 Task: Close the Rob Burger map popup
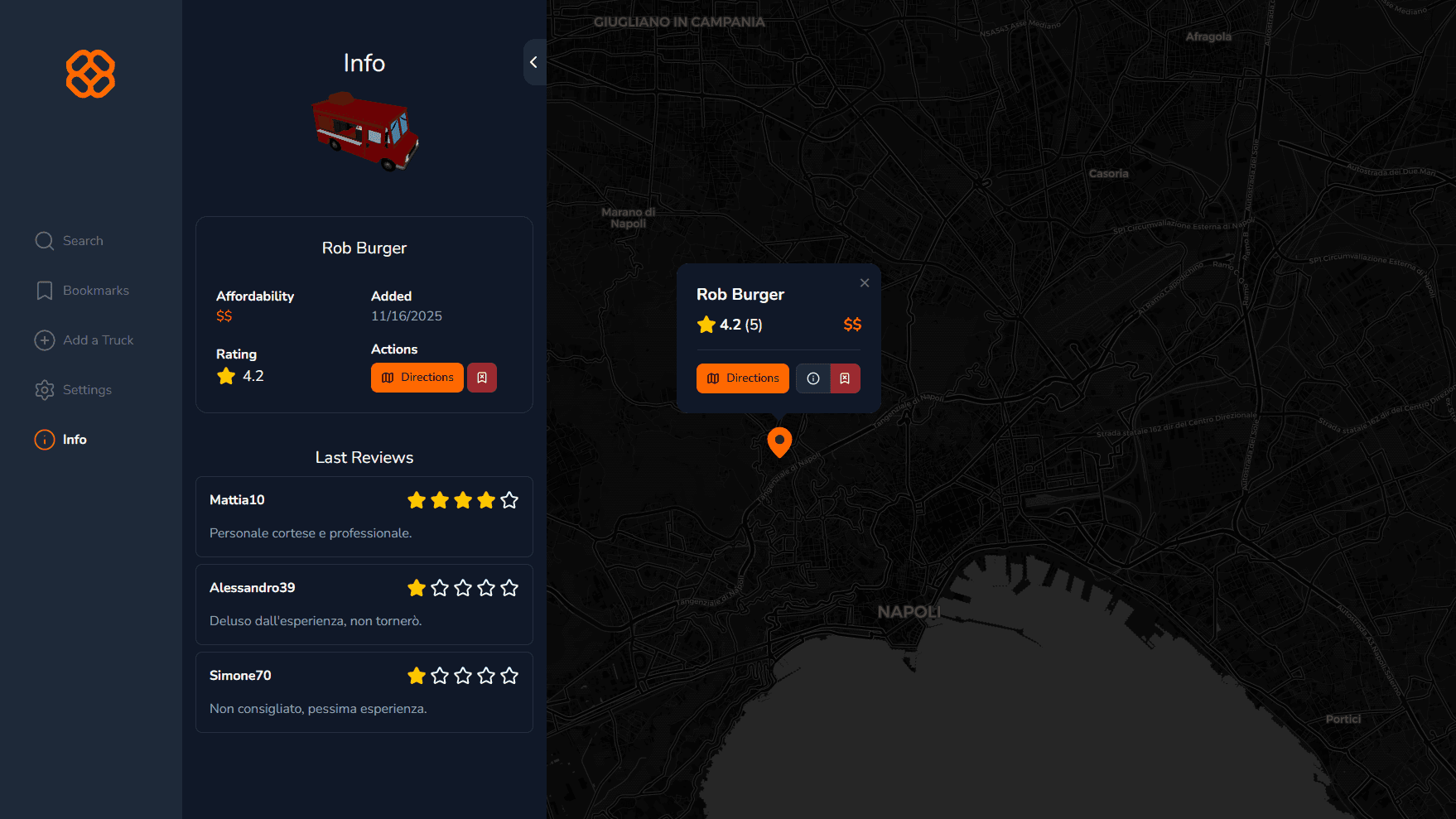click(865, 283)
